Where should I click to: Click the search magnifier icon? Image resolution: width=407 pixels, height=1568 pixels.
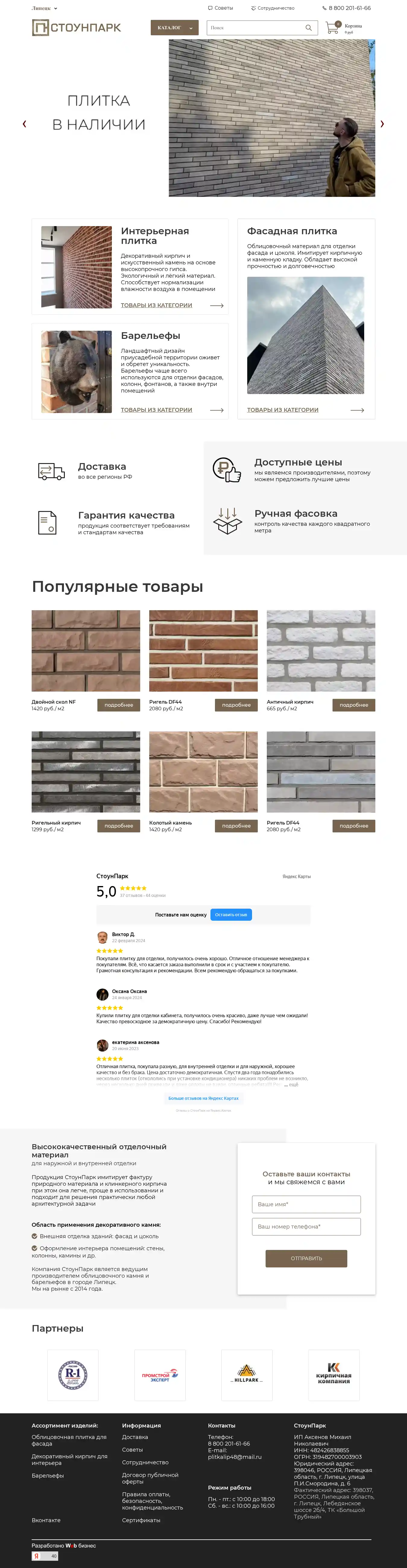(308, 27)
